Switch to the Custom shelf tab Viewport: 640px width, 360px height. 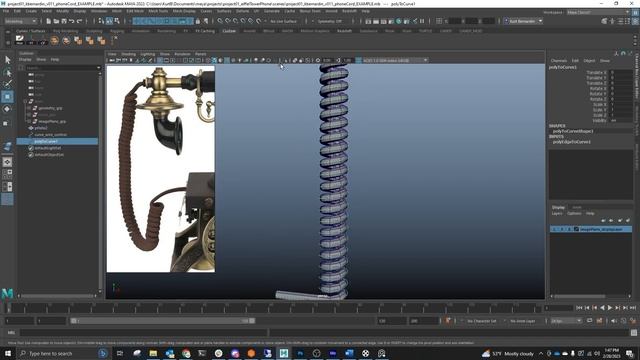coord(229,31)
